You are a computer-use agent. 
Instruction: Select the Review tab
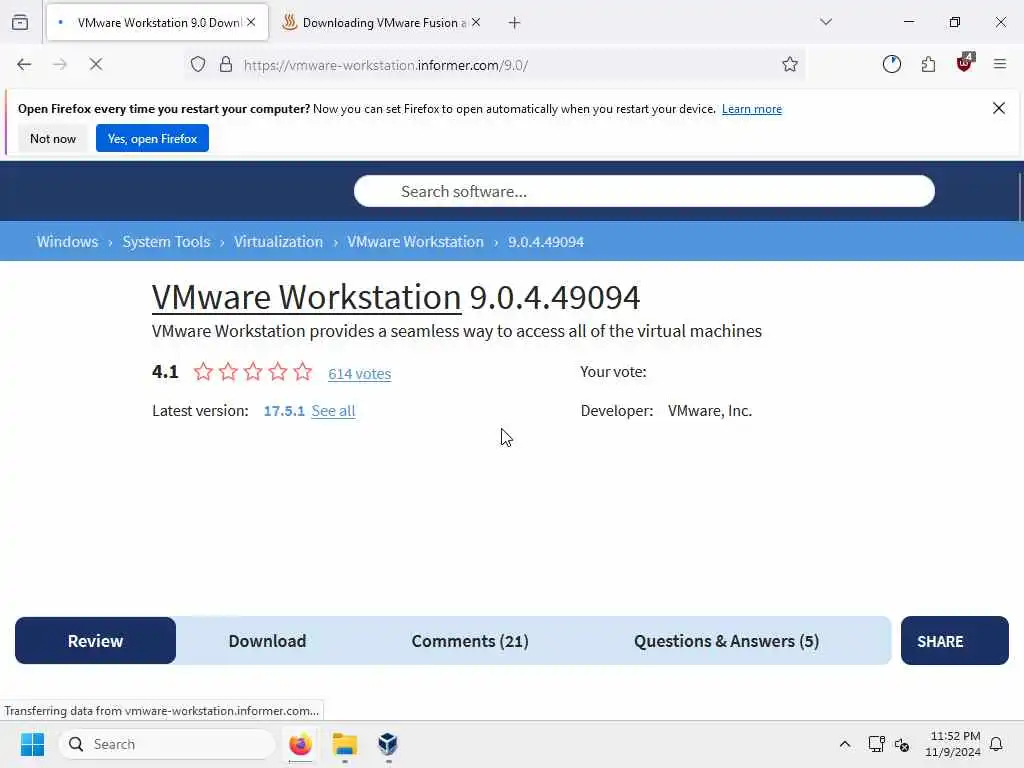coord(95,641)
